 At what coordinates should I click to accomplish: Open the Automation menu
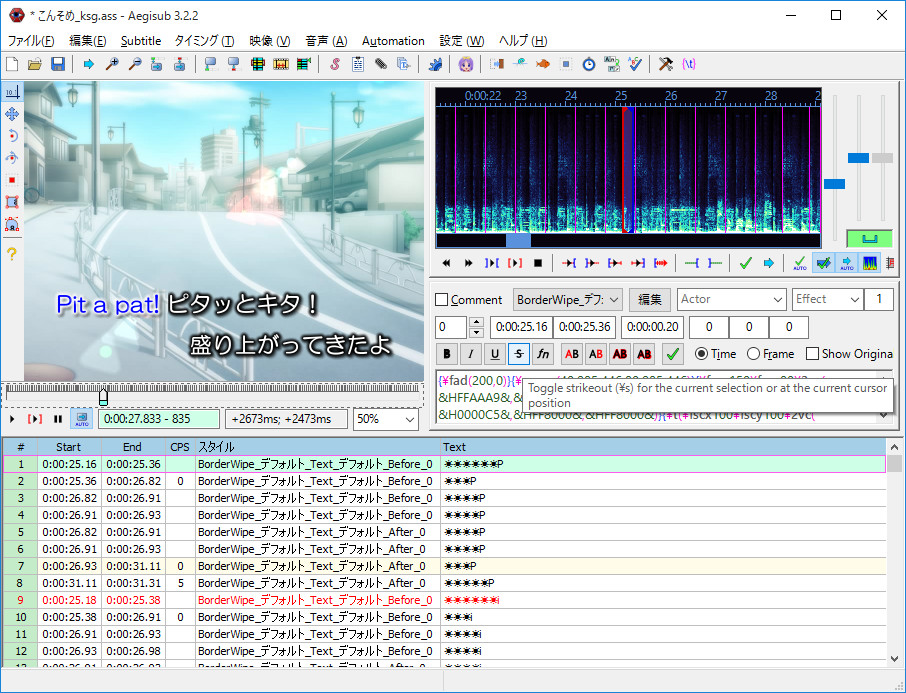393,41
